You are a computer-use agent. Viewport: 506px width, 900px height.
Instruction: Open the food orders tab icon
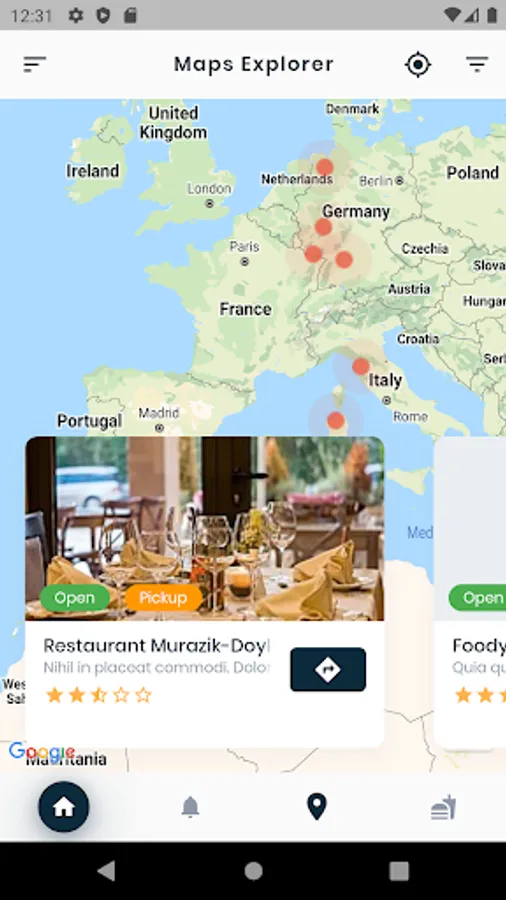tap(443, 807)
